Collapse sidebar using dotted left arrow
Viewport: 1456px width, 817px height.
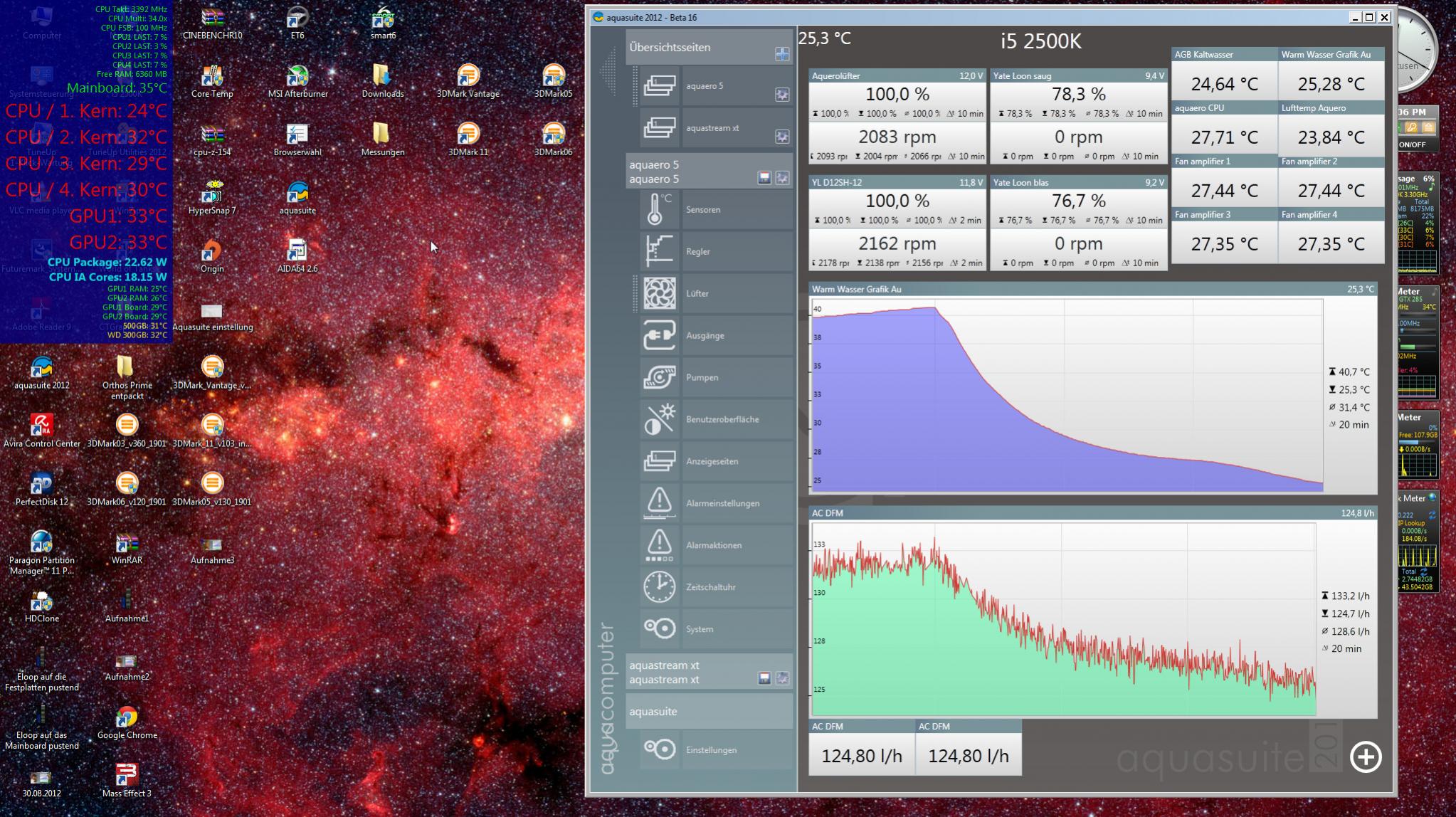(x=608, y=71)
